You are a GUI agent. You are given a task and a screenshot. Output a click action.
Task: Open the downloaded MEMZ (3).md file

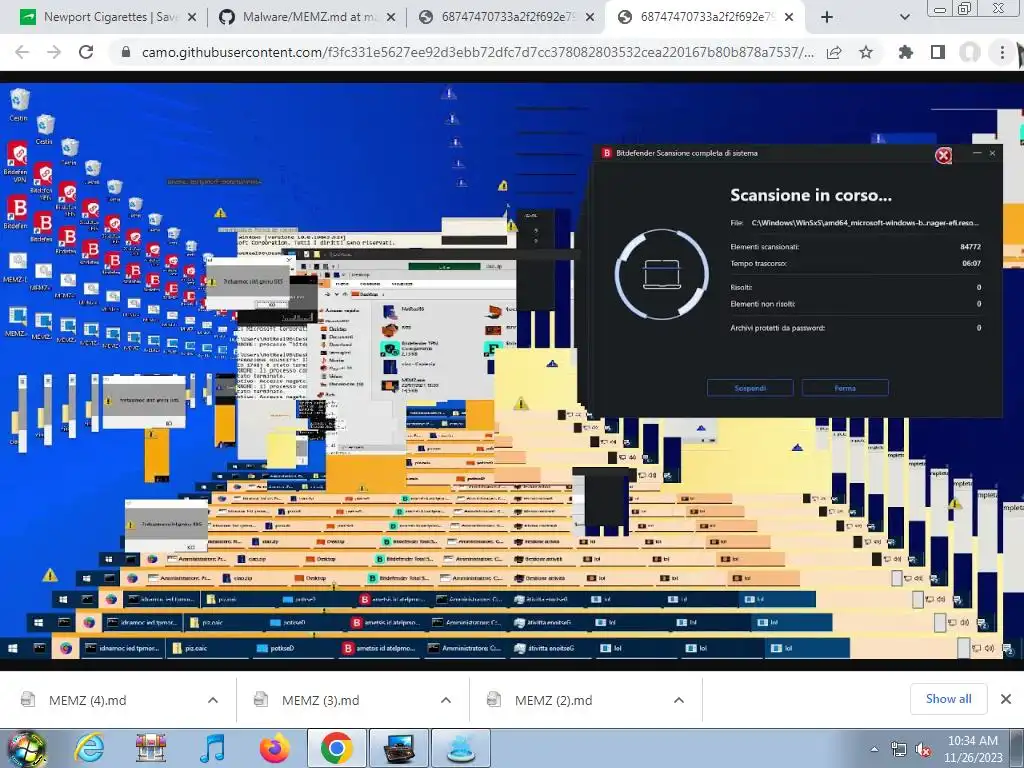(x=321, y=700)
